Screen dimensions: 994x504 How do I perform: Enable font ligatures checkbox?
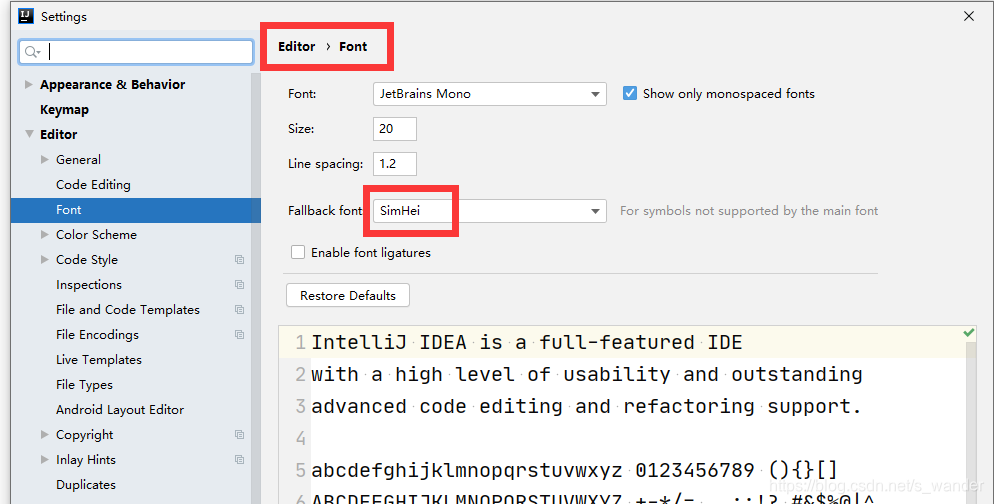(x=298, y=252)
